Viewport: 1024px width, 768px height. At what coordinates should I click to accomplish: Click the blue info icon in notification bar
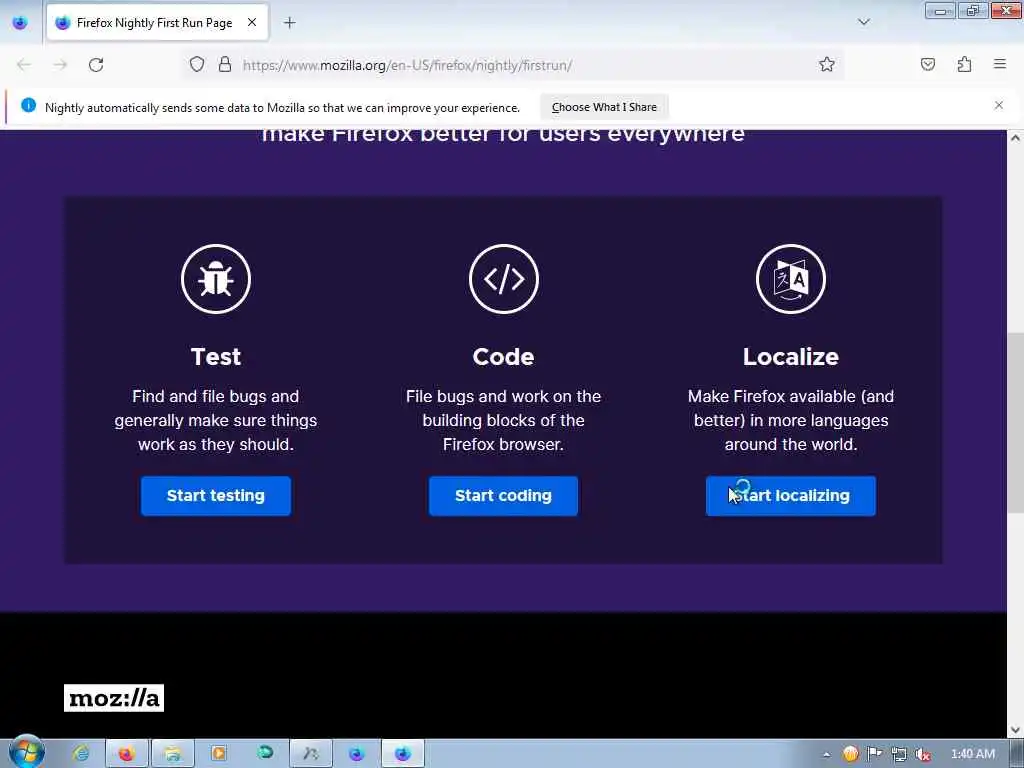(28, 105)
